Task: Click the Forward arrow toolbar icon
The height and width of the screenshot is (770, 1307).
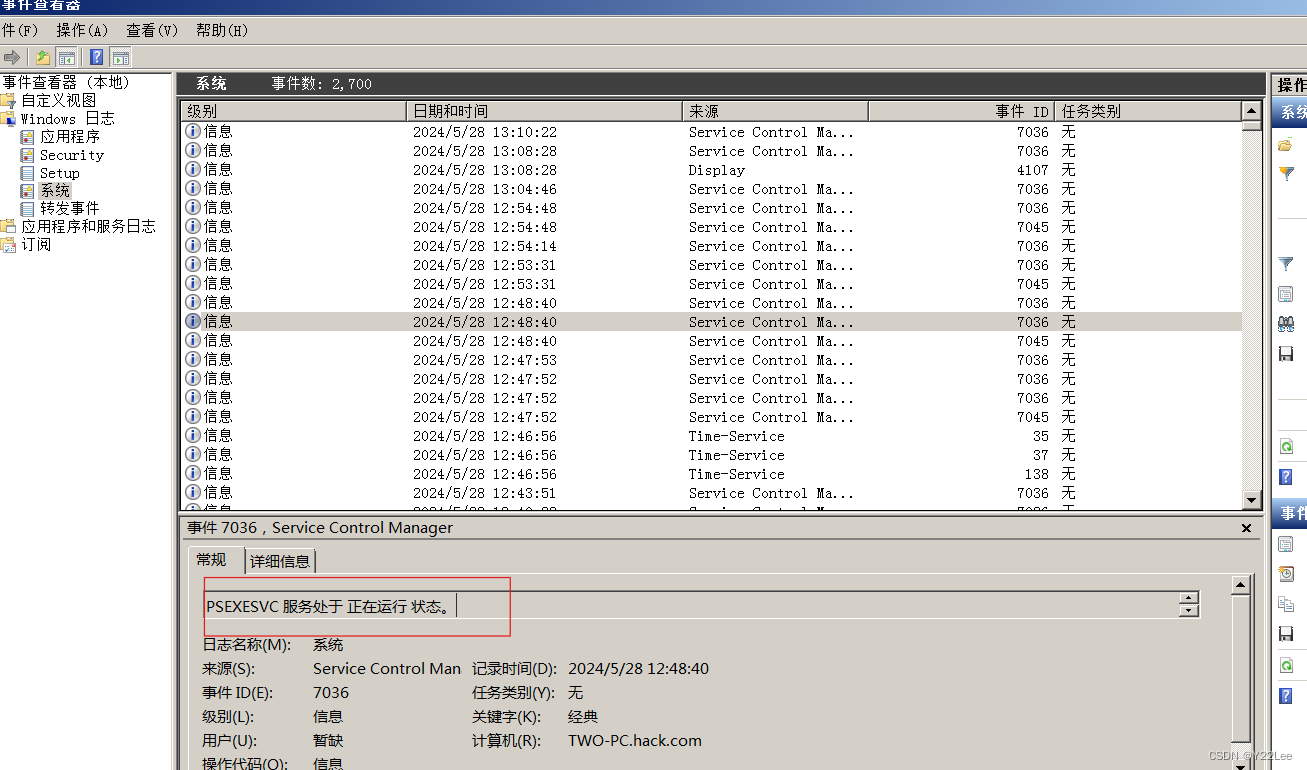Action: (12, 57)
